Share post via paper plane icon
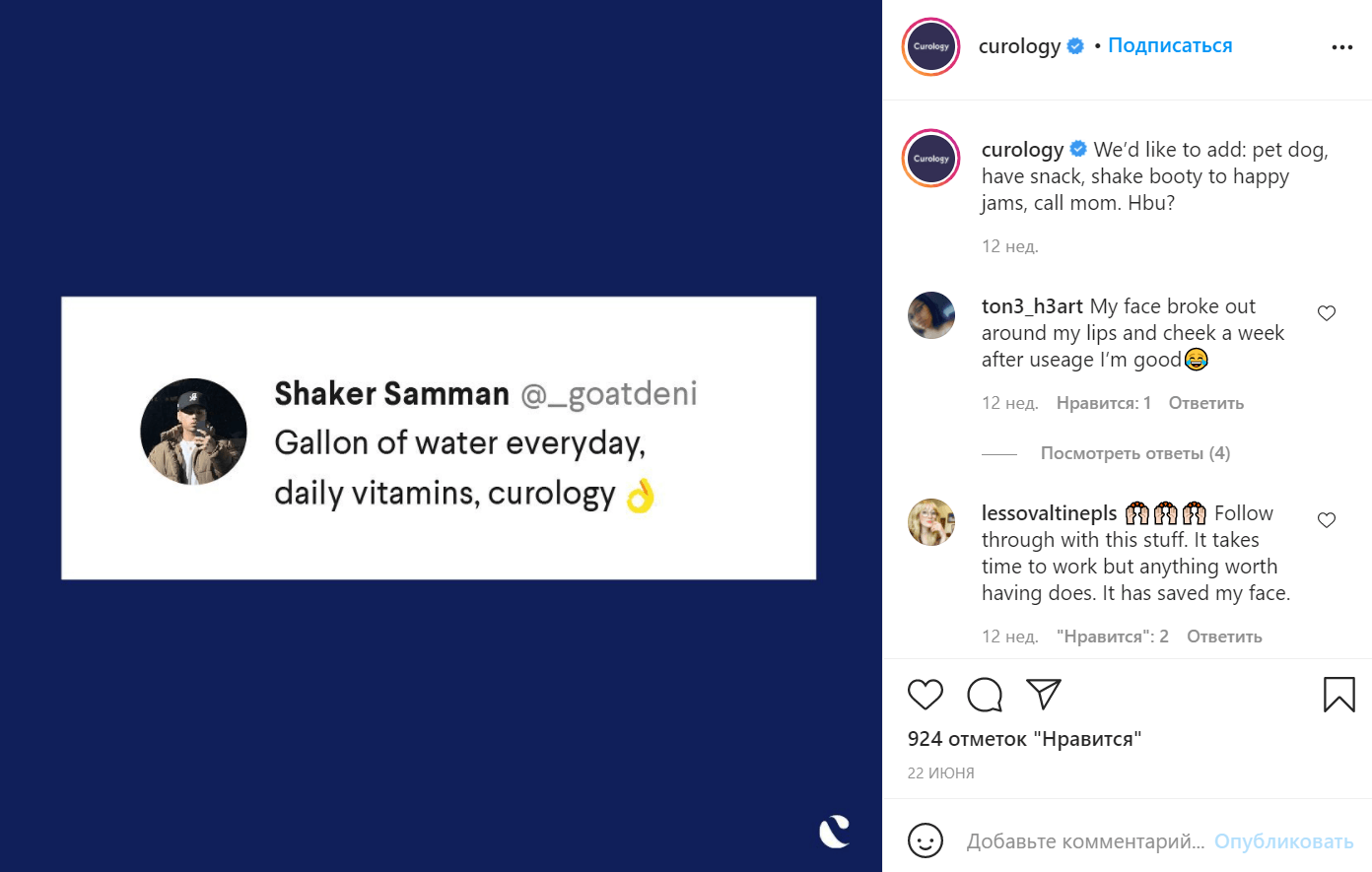1372x872 pixels. pos(1043,694)
